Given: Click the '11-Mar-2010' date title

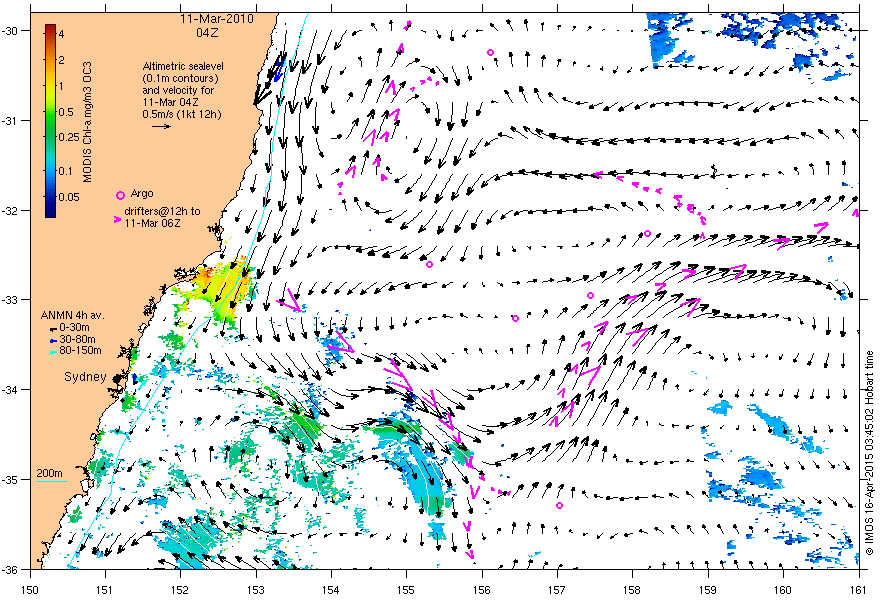Looking at the screenshot, I should (217, 19).
